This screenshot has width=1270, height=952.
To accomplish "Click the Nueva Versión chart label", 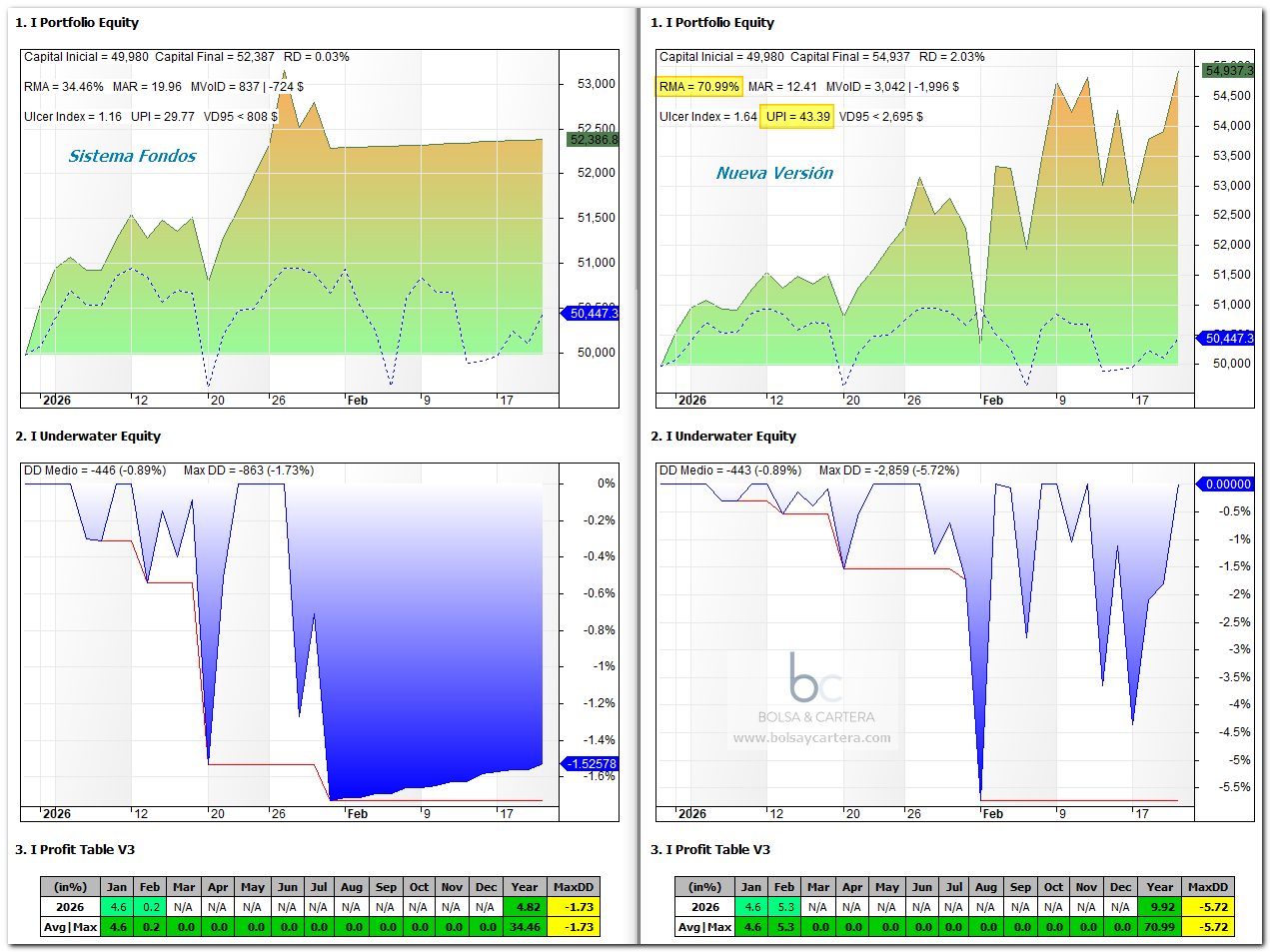I will [x=774, y=173].
